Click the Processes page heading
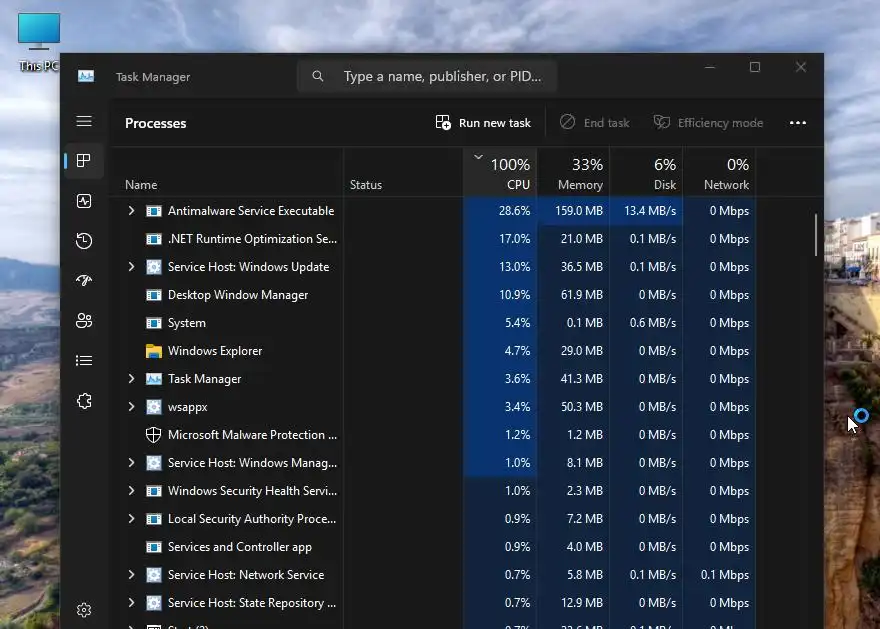The height and width of the screenshot is (629, 880). (155, 123)
